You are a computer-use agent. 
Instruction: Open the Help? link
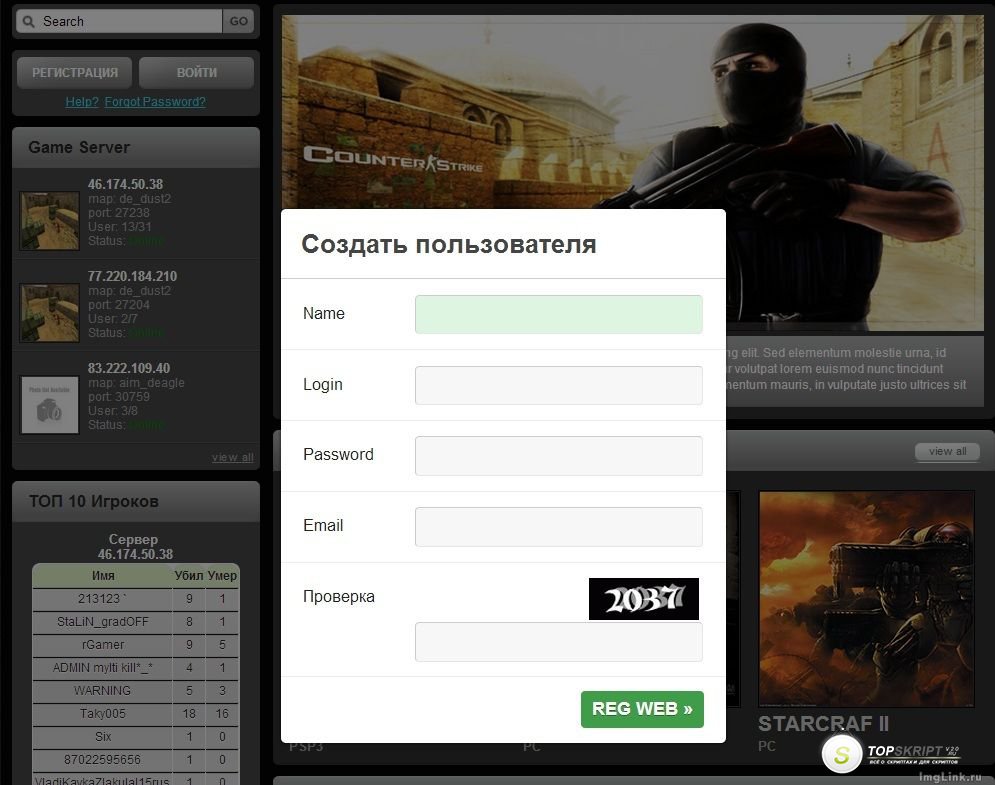click(x=82, y=102)
